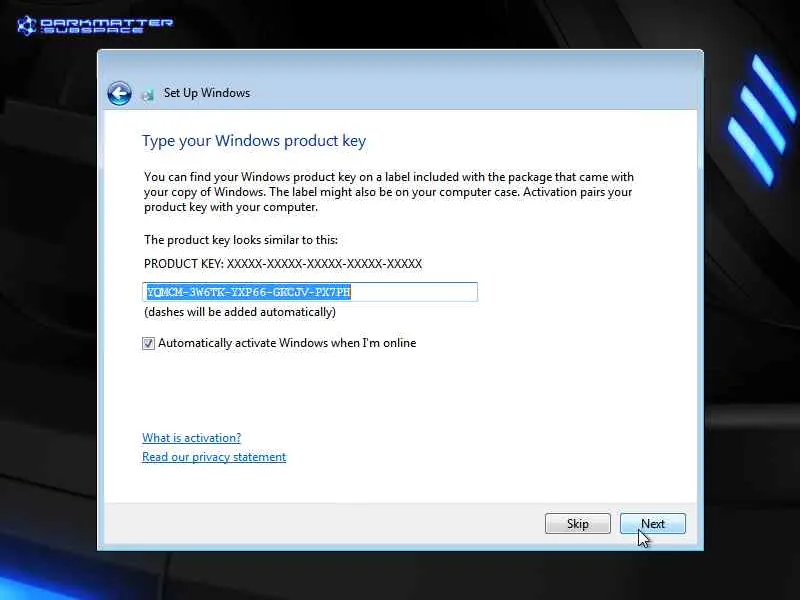Click the sample PRODUCT KEY format line
The image size is (800, 600).
point(283,264)
